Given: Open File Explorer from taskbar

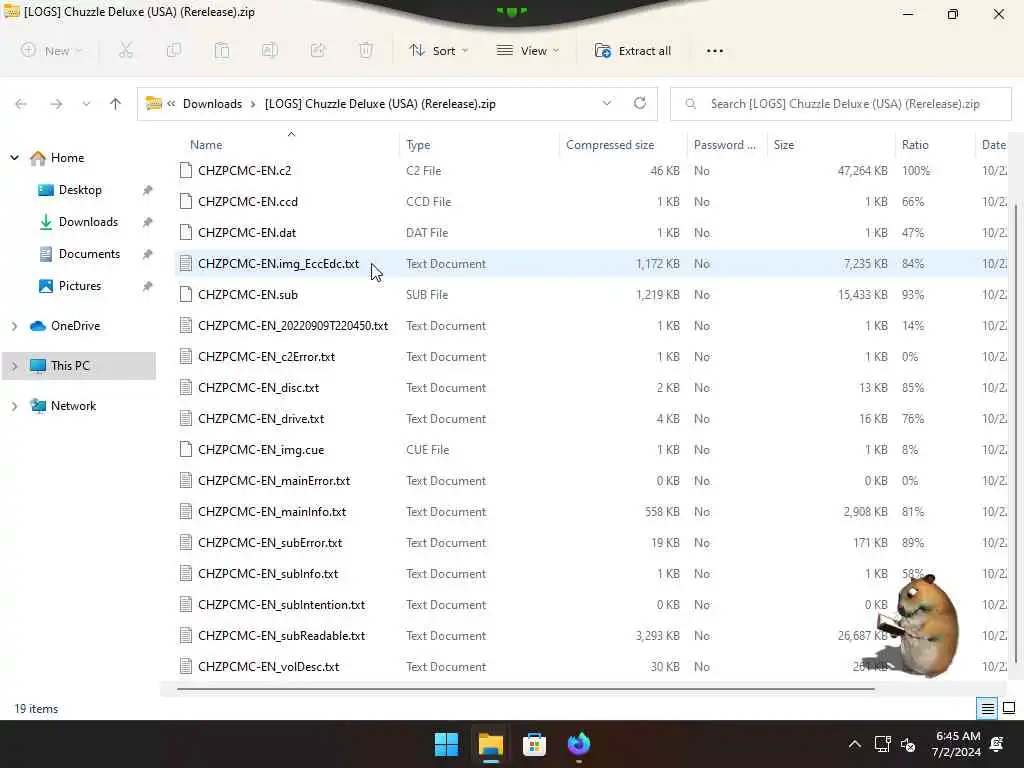Looking at the screenshot, I should [490, 744].
